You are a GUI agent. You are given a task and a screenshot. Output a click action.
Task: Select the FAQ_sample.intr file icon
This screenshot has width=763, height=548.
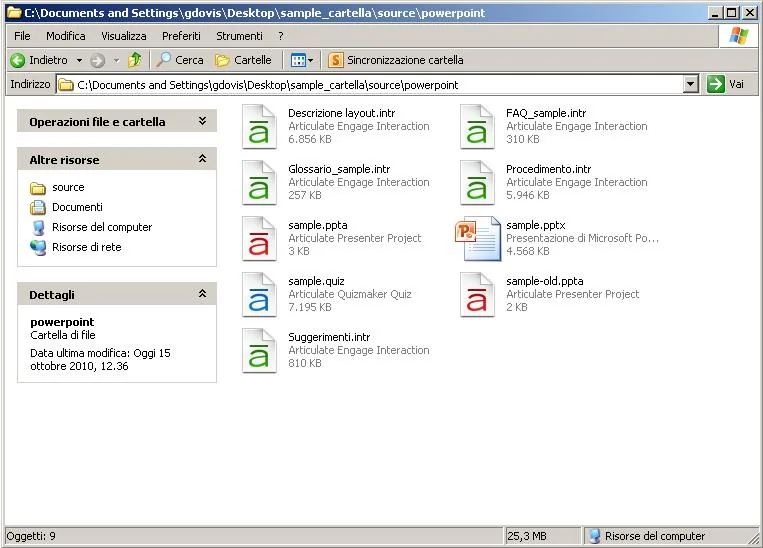(x=477, y=127)
